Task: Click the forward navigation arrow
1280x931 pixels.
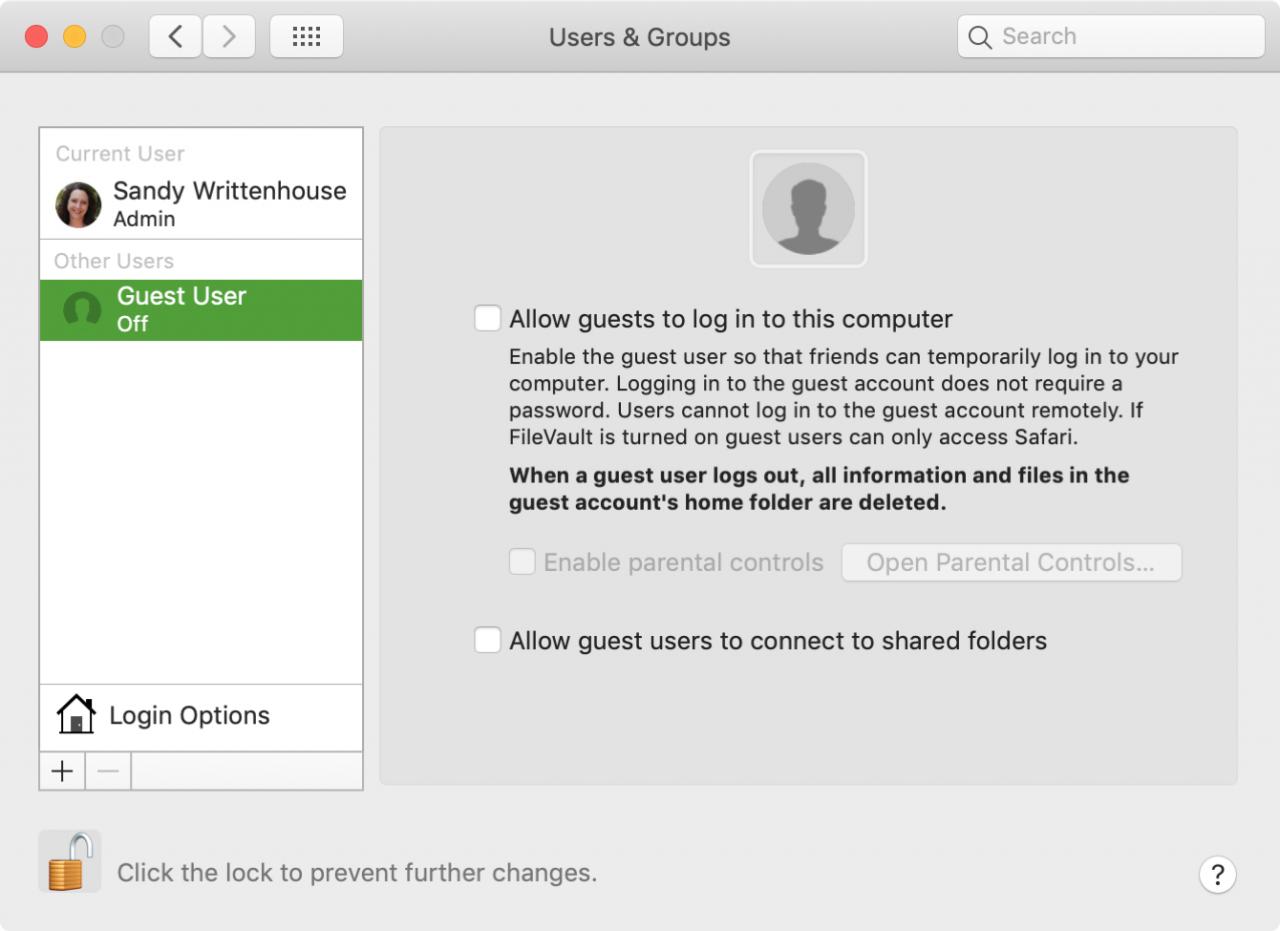Action: 229,37
